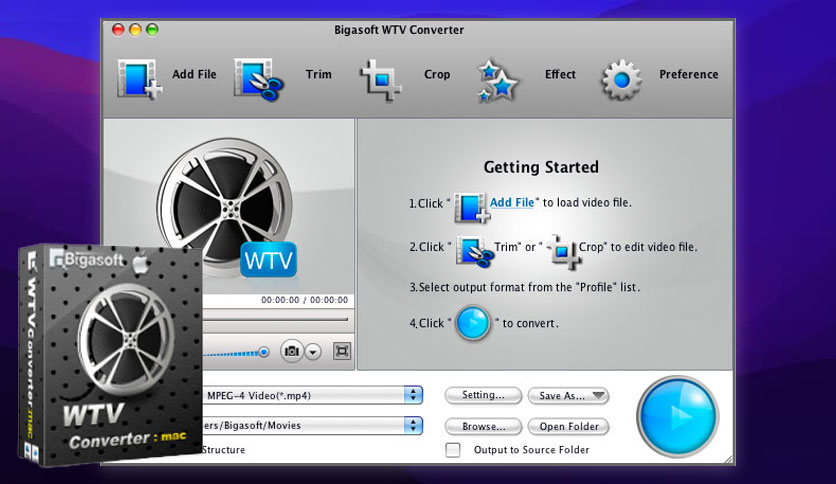The image size is (836, 484).
Task: Open the Effect stars icon
Action: (x=497, y=80)
